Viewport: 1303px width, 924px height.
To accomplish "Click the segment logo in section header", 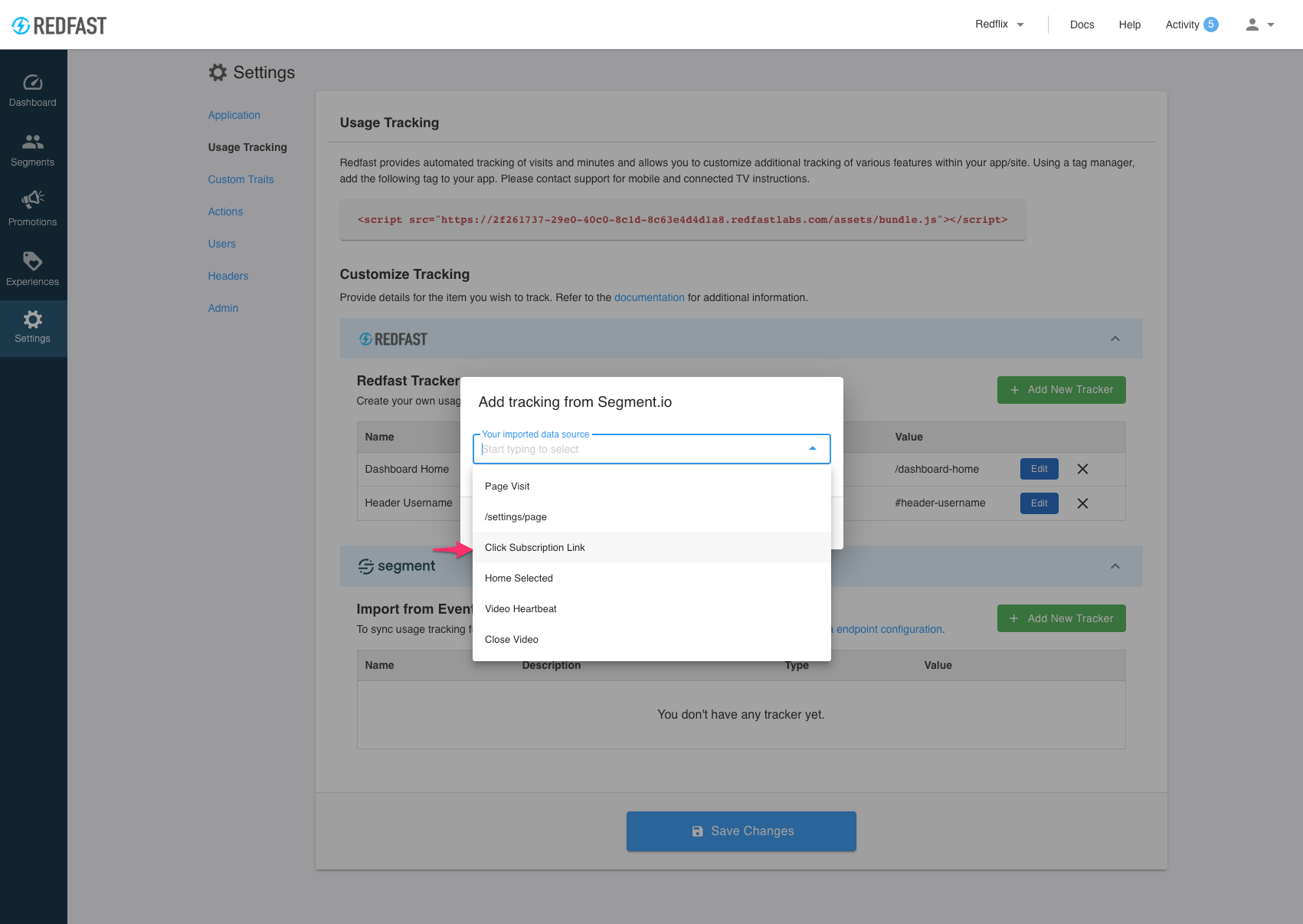I will [x=397, y=566].
